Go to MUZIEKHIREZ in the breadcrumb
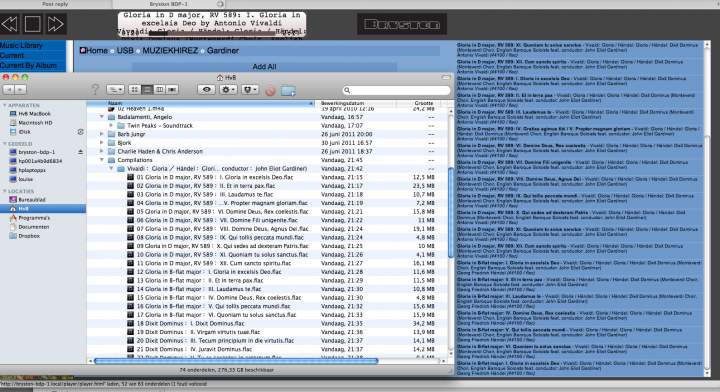The width and height of the screenshot is (720, 392). pos(170,50)
